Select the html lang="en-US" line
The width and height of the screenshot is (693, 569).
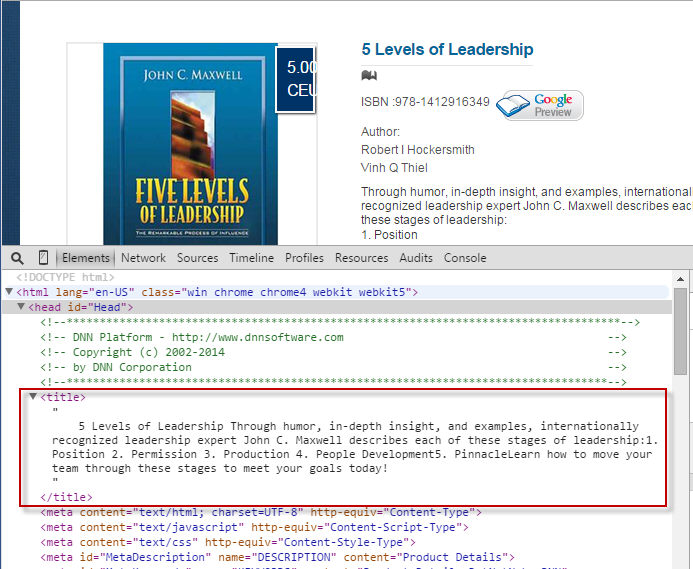pyautogui.click(x=217, y=292)
